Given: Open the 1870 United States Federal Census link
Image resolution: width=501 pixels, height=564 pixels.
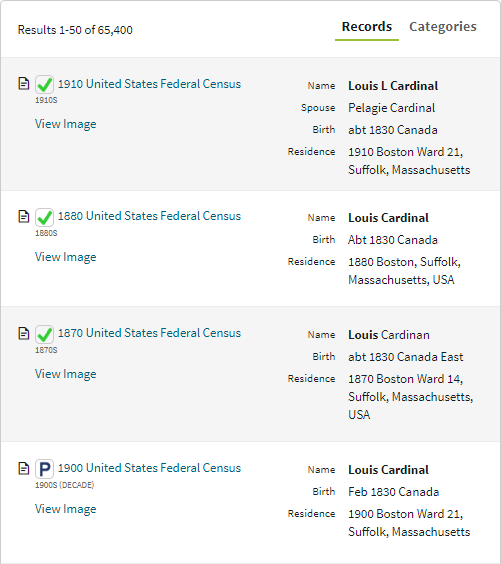Looking at the screenshot, I should click(149, 333).
